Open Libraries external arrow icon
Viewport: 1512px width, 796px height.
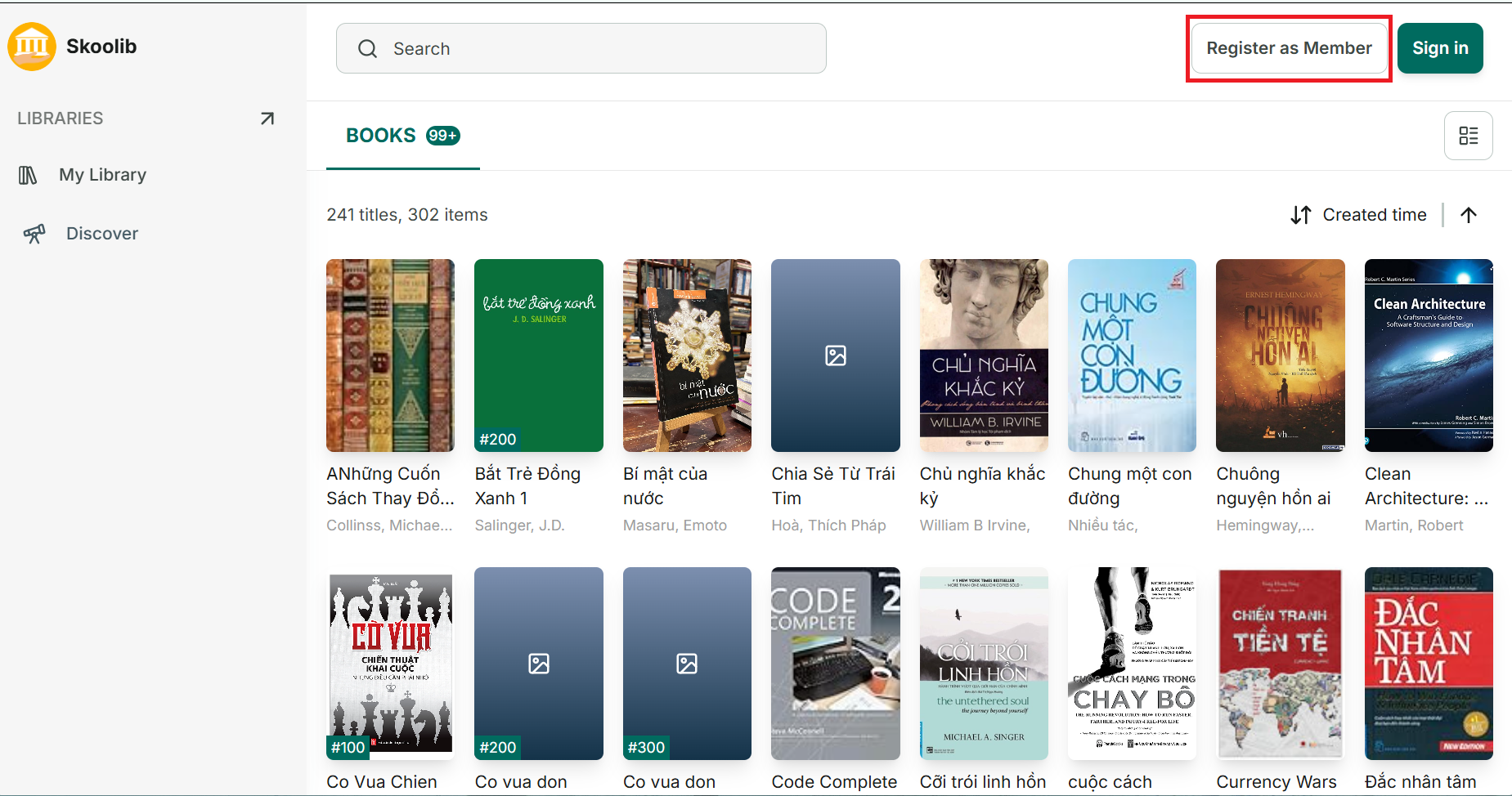(x=267, y=119)
